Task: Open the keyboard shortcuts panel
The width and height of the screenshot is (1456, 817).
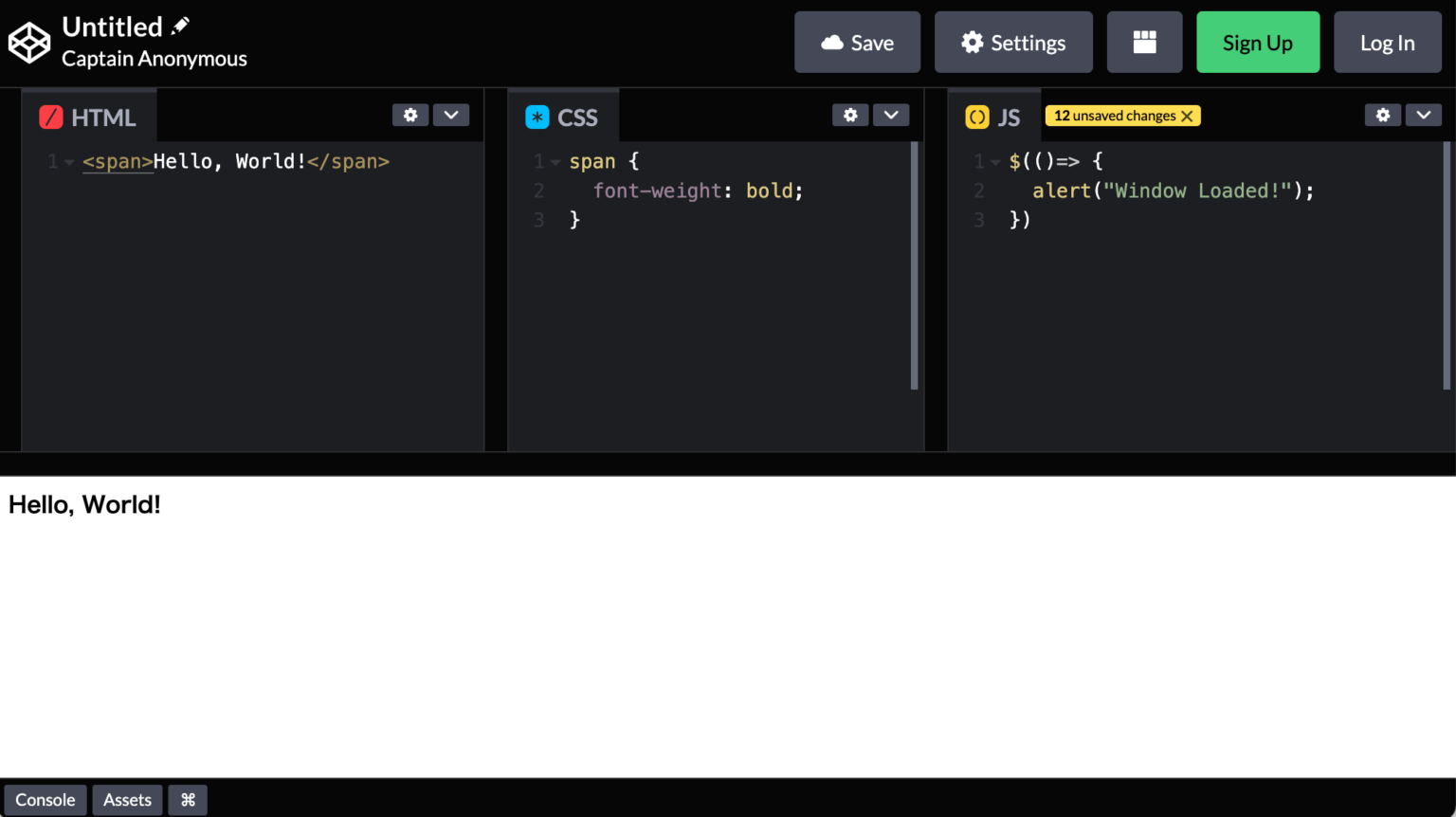Action: pos(187,800)
